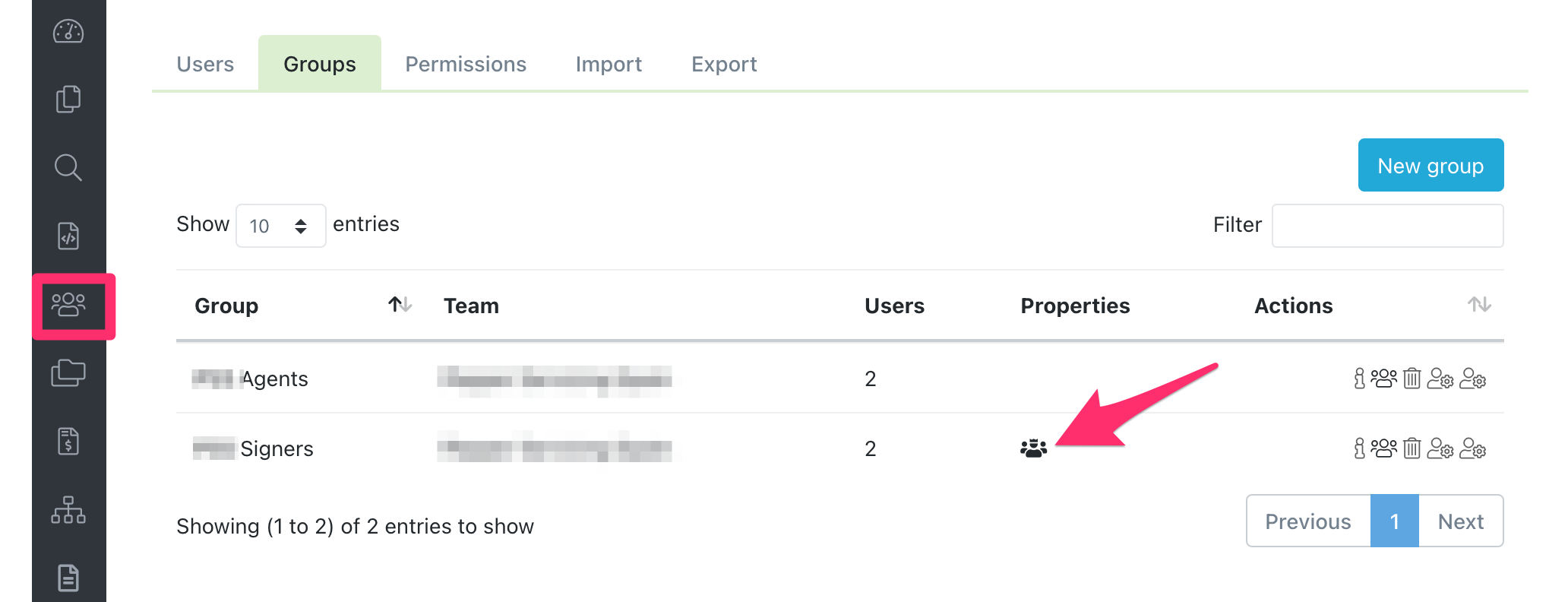
Task: Open members icon for Agents group
Action: (1383, 378)
